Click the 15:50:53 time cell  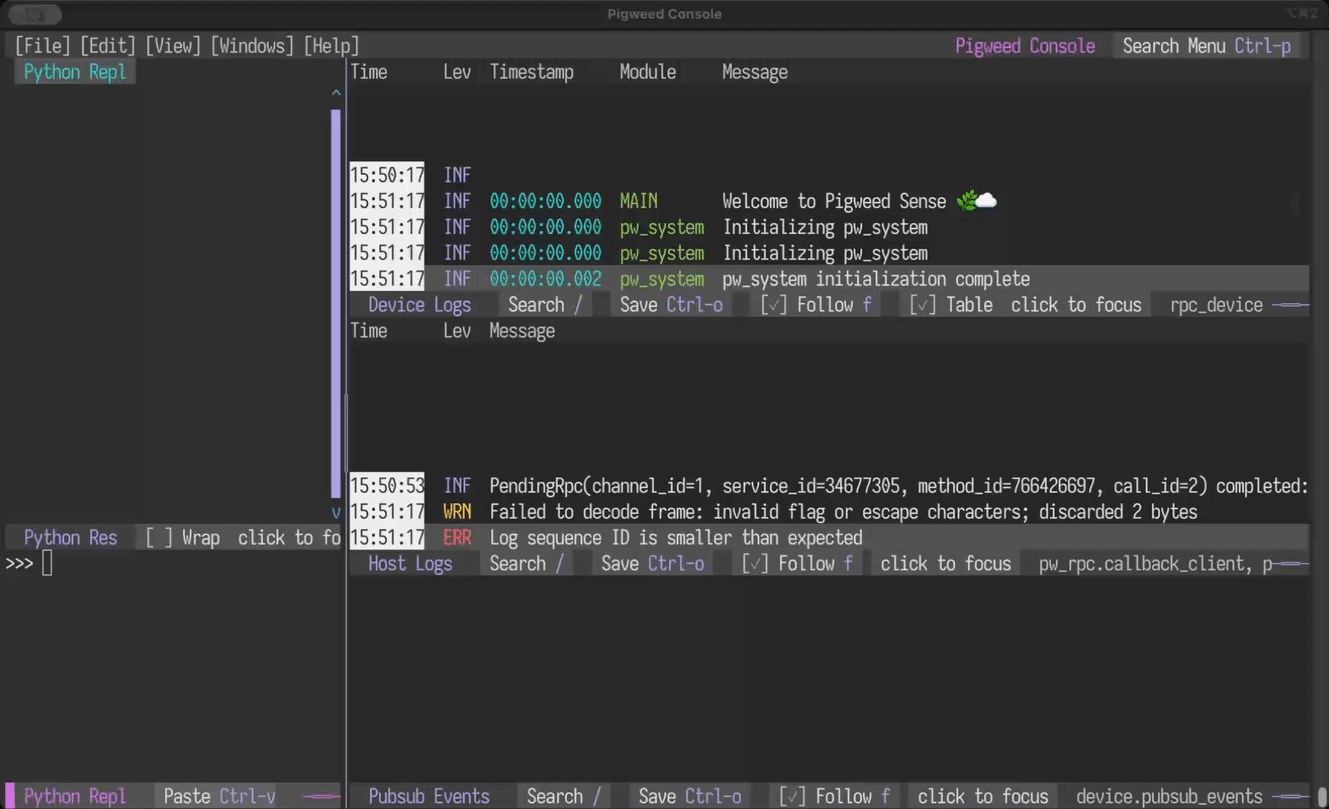coord(387,486)
